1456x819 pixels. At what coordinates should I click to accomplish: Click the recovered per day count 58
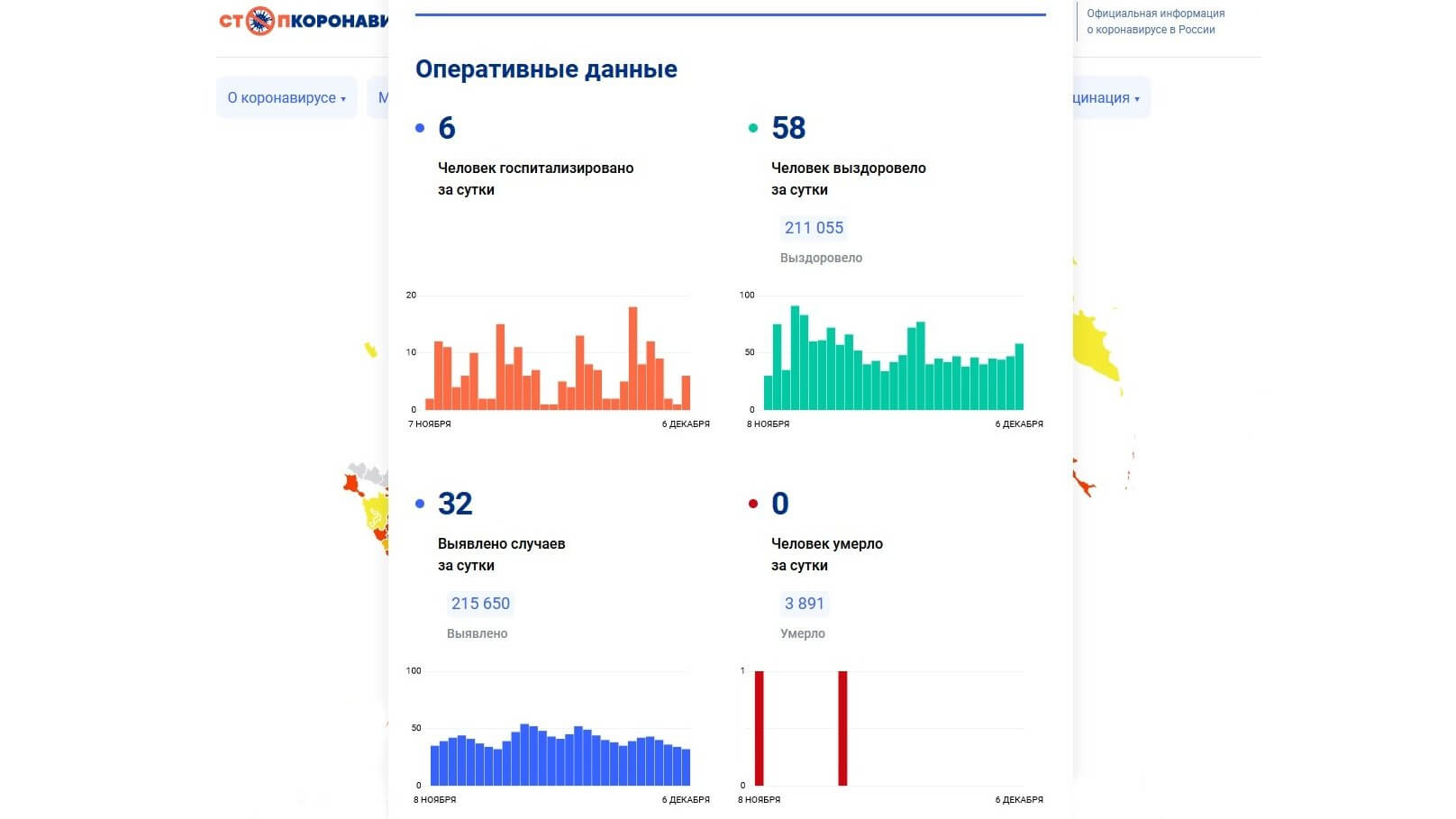point(788,128)
